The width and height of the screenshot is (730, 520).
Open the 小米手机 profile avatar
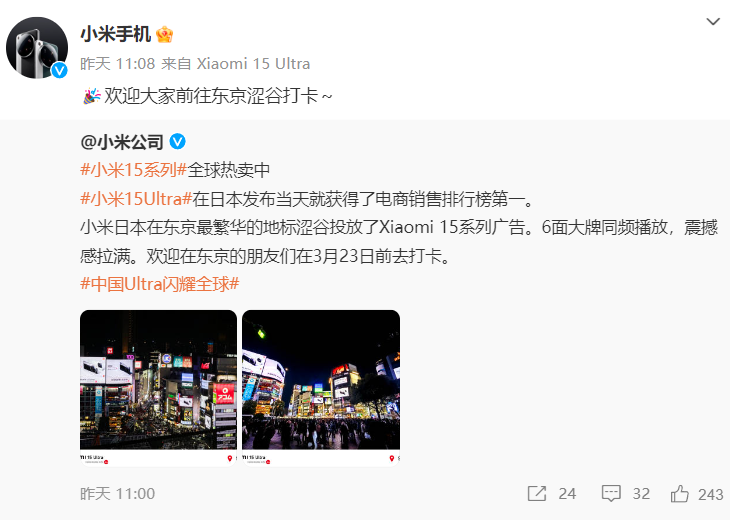[x=37, y=47]
